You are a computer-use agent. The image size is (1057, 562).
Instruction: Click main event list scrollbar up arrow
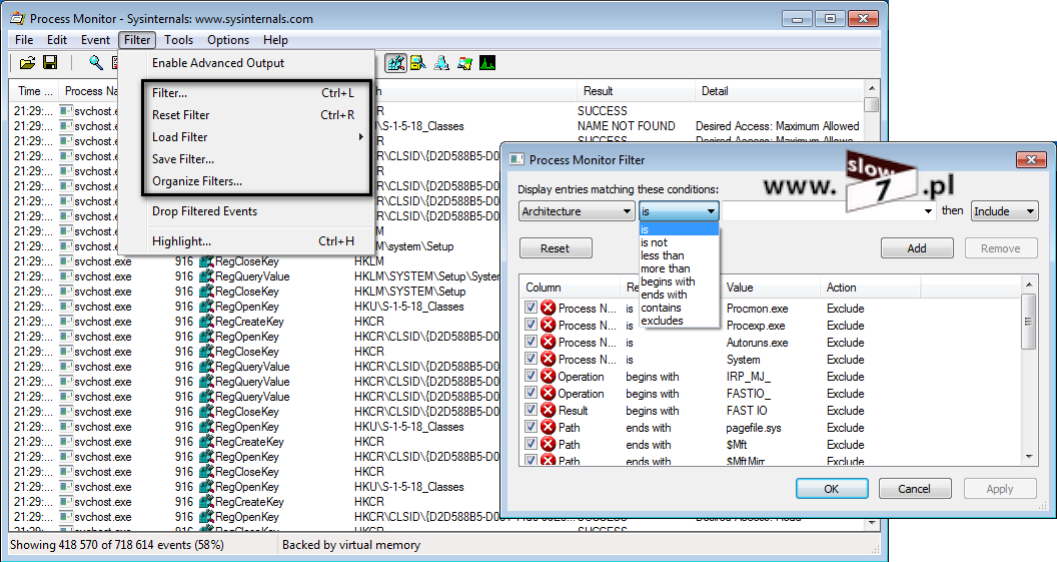pyautogui.click(x=872, y=88)
